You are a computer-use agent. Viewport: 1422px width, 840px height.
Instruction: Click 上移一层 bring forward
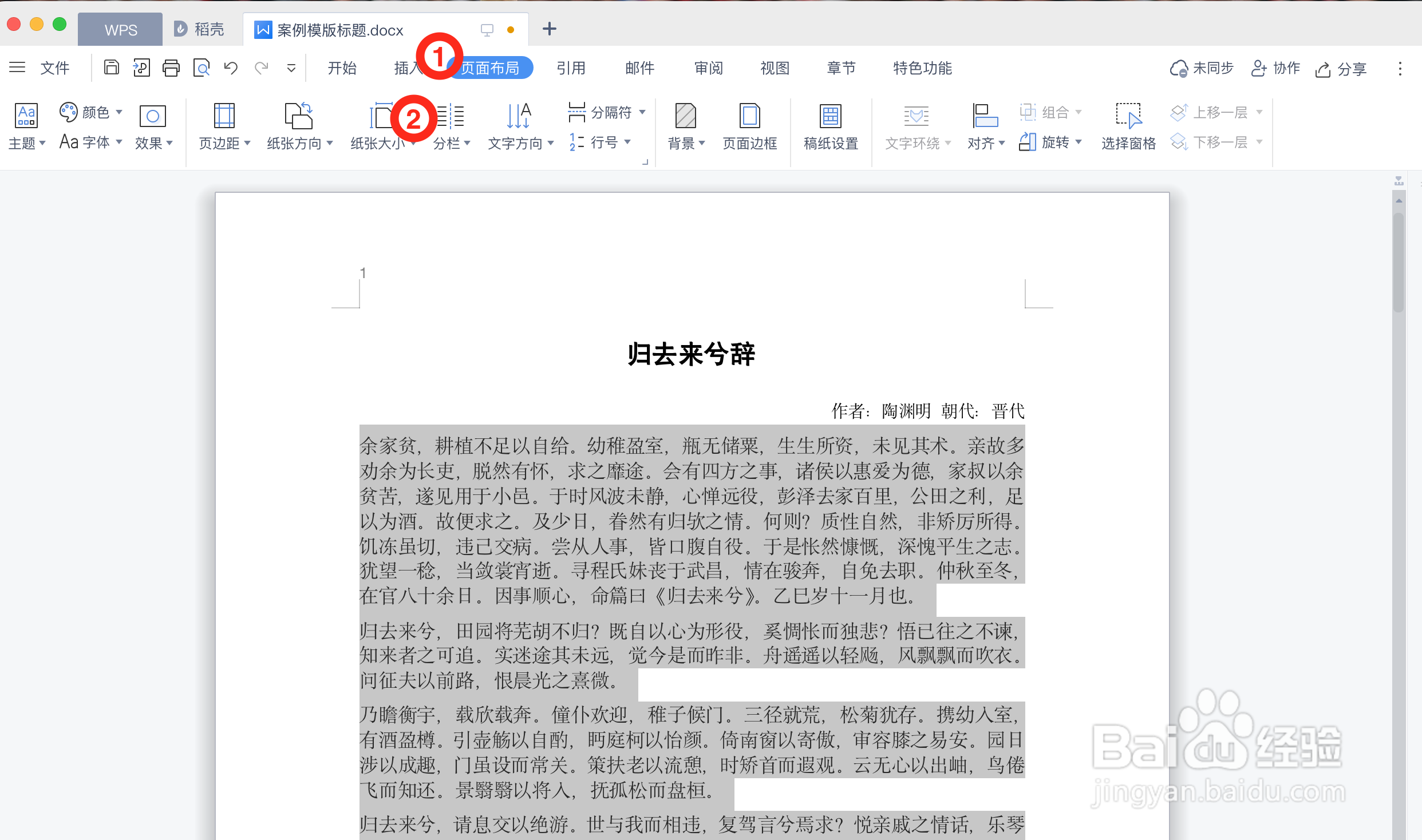[1216, 112]
